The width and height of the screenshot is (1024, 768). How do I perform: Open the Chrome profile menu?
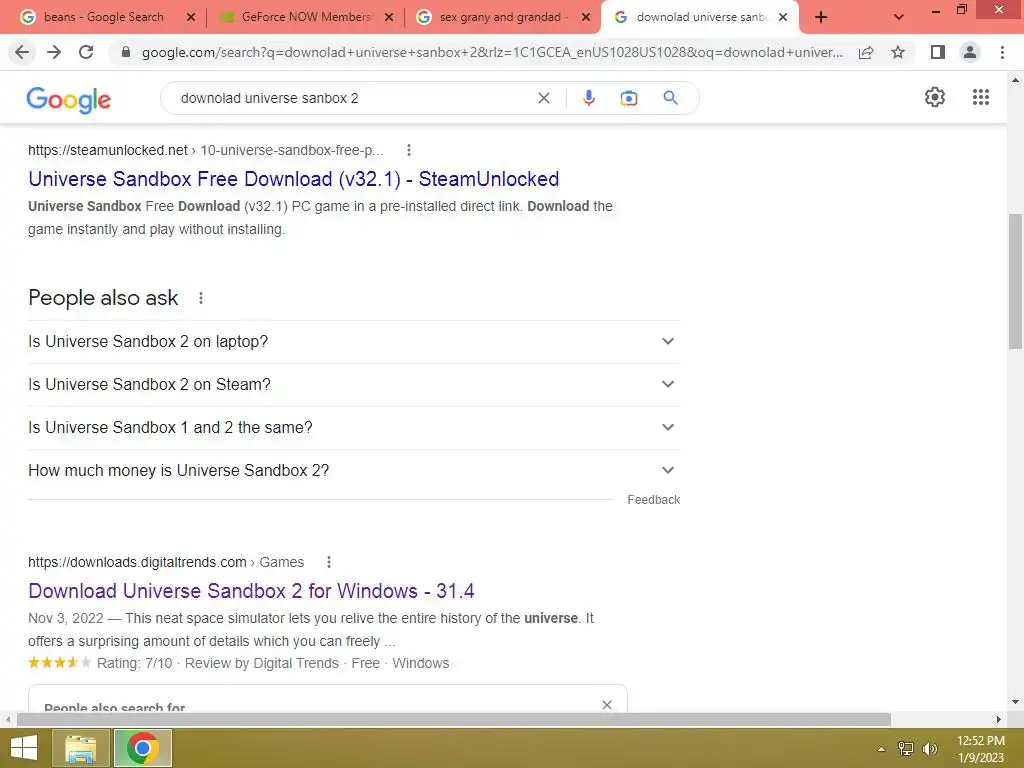click(970, 52)
